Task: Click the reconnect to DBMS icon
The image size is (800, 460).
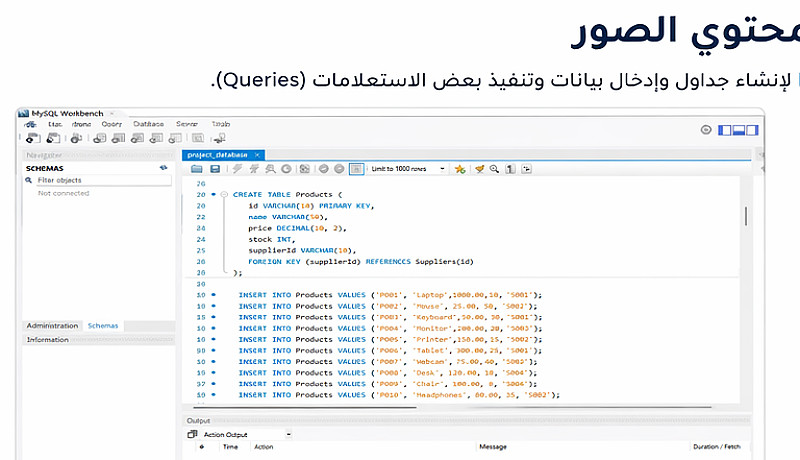Action: coord(220,138)
